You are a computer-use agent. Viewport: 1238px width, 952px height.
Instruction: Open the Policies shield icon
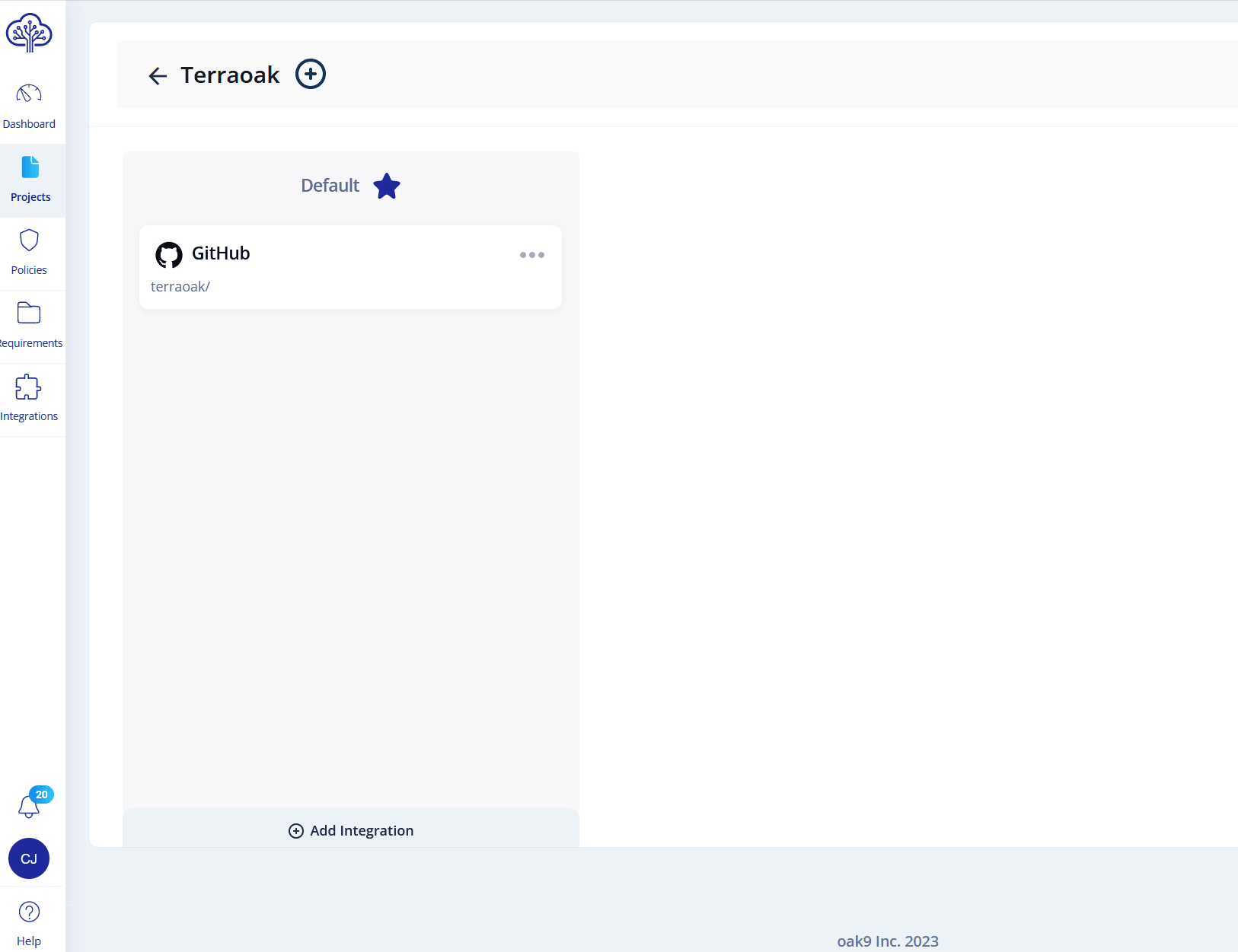tap(29, 240)
